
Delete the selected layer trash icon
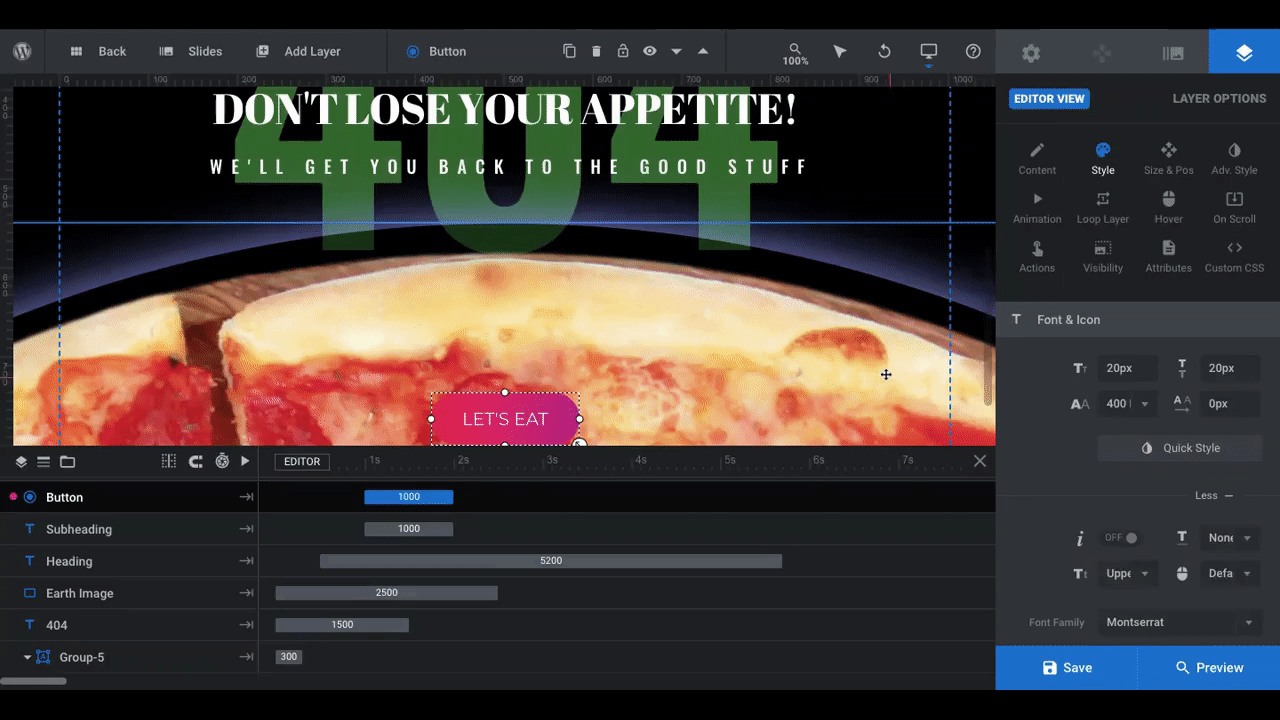596,51
